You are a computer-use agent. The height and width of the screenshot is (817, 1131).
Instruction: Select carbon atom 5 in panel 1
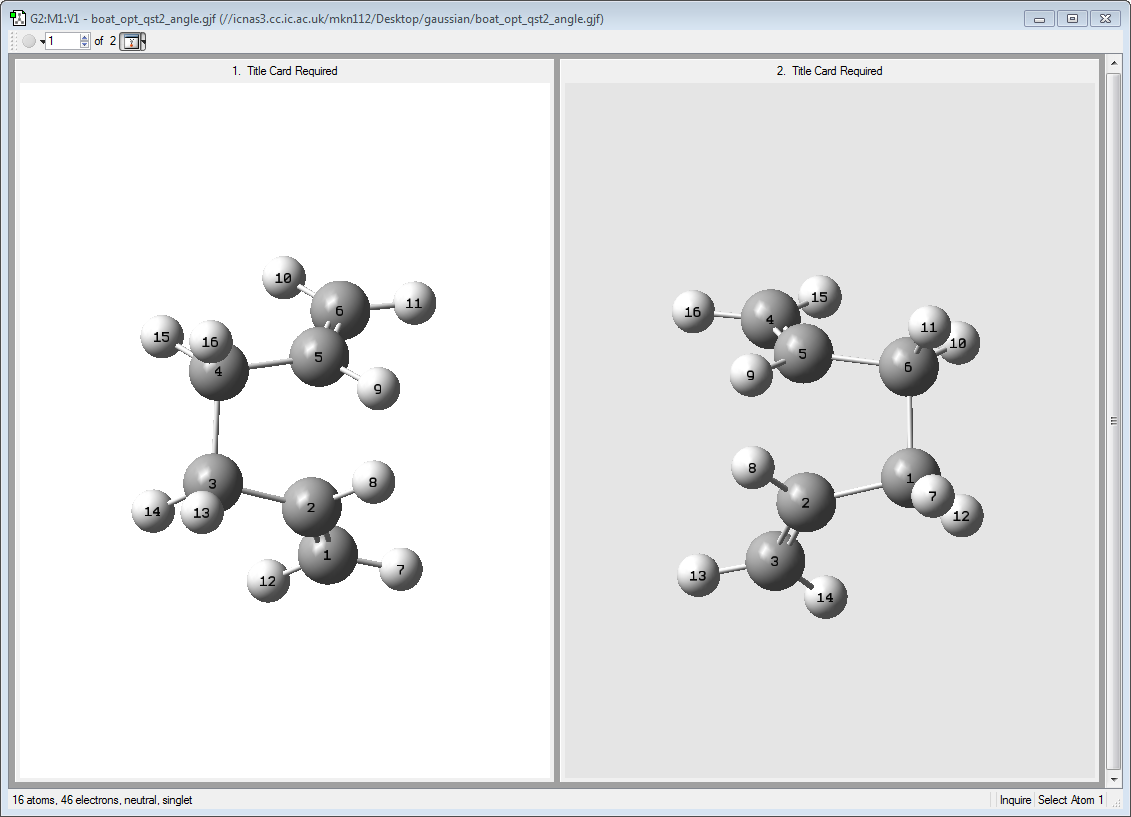pos(318,358)
